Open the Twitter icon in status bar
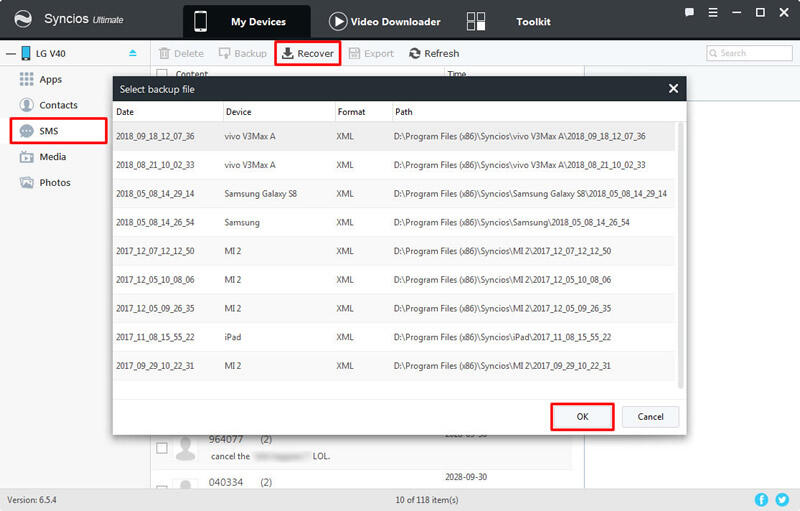Viewport: 800px width, 511px height. [782, 499]
